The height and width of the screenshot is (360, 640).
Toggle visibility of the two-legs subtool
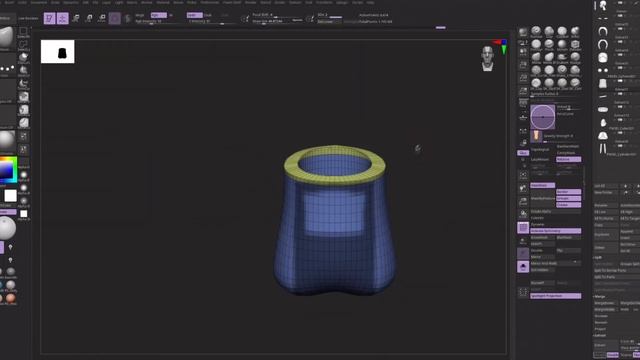(x=620, y=147)
